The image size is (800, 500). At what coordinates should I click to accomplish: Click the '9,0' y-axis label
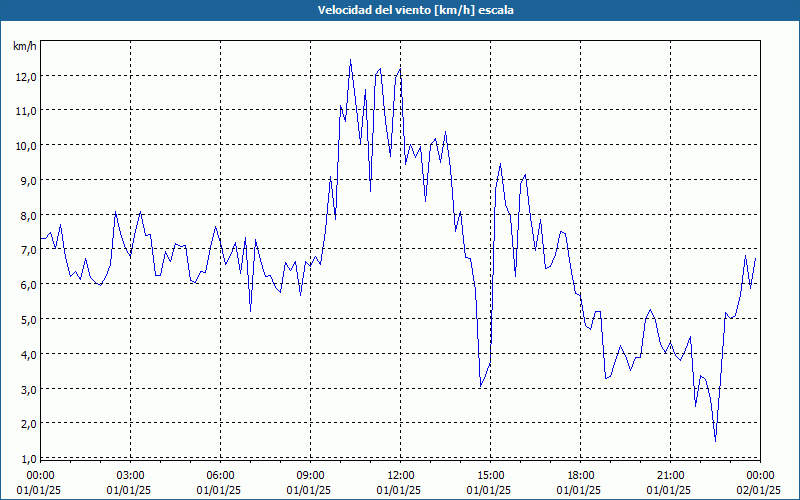tap(28, 181)
